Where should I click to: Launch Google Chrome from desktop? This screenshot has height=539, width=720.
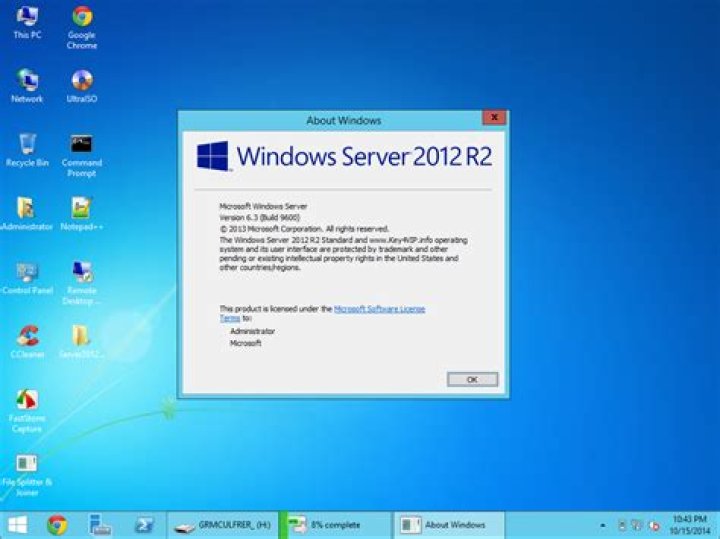[82, 28]
